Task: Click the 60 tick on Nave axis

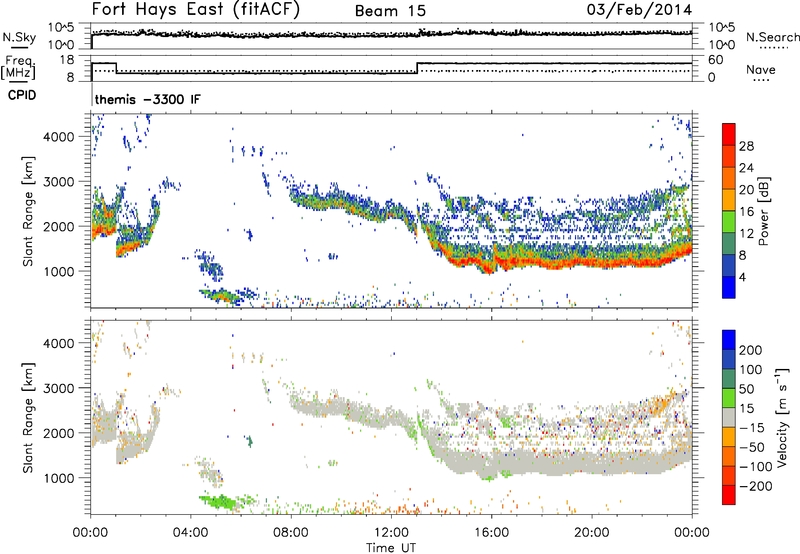Action: [716, 60]
